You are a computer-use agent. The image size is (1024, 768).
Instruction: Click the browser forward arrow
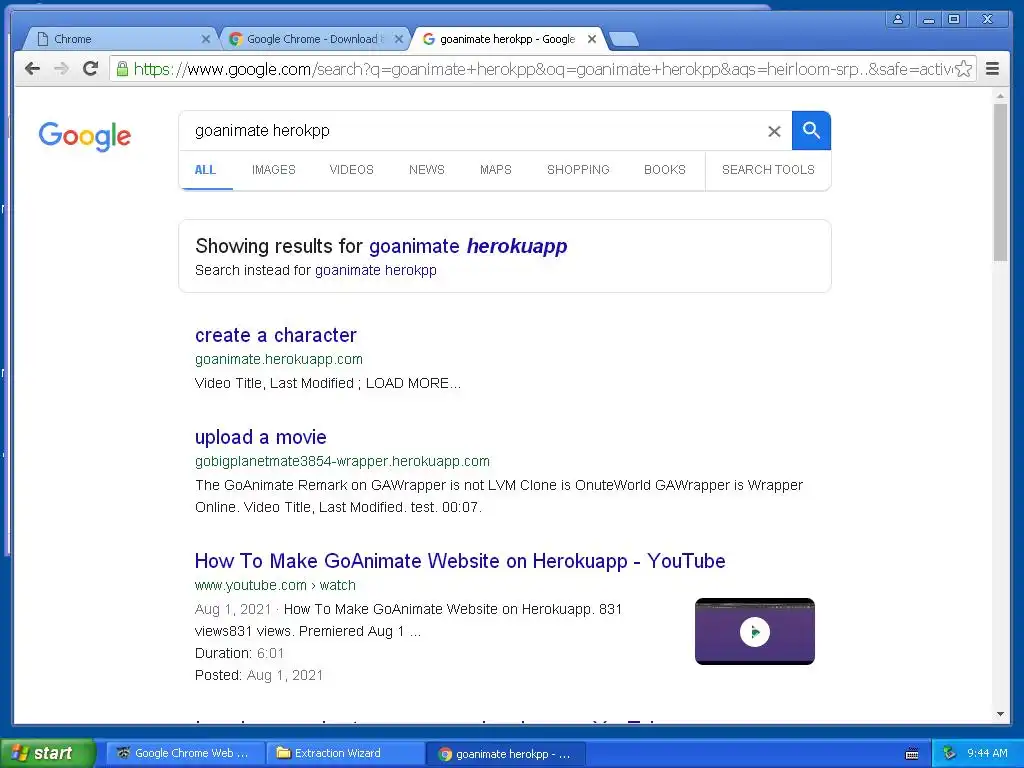click(x=61, y=69)
